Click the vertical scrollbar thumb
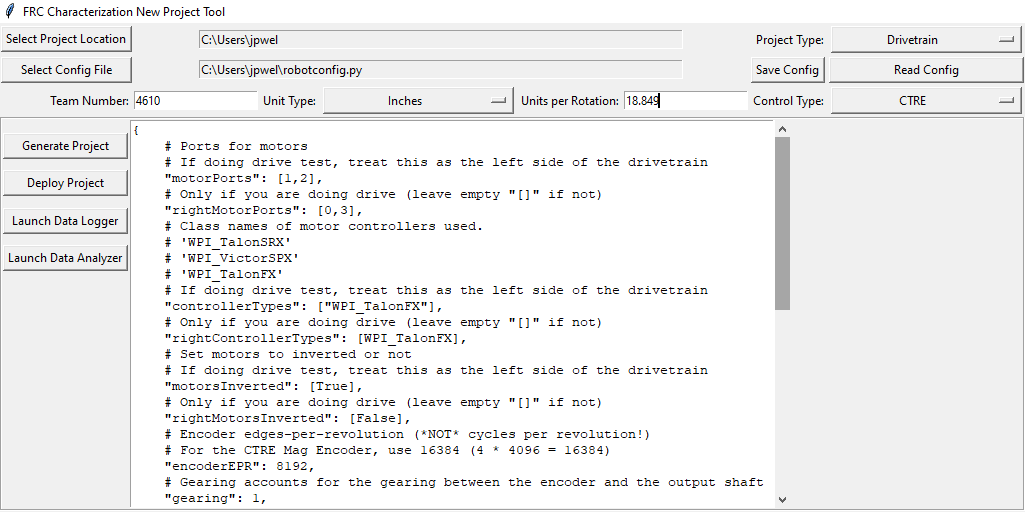 (x=782, y=223)
